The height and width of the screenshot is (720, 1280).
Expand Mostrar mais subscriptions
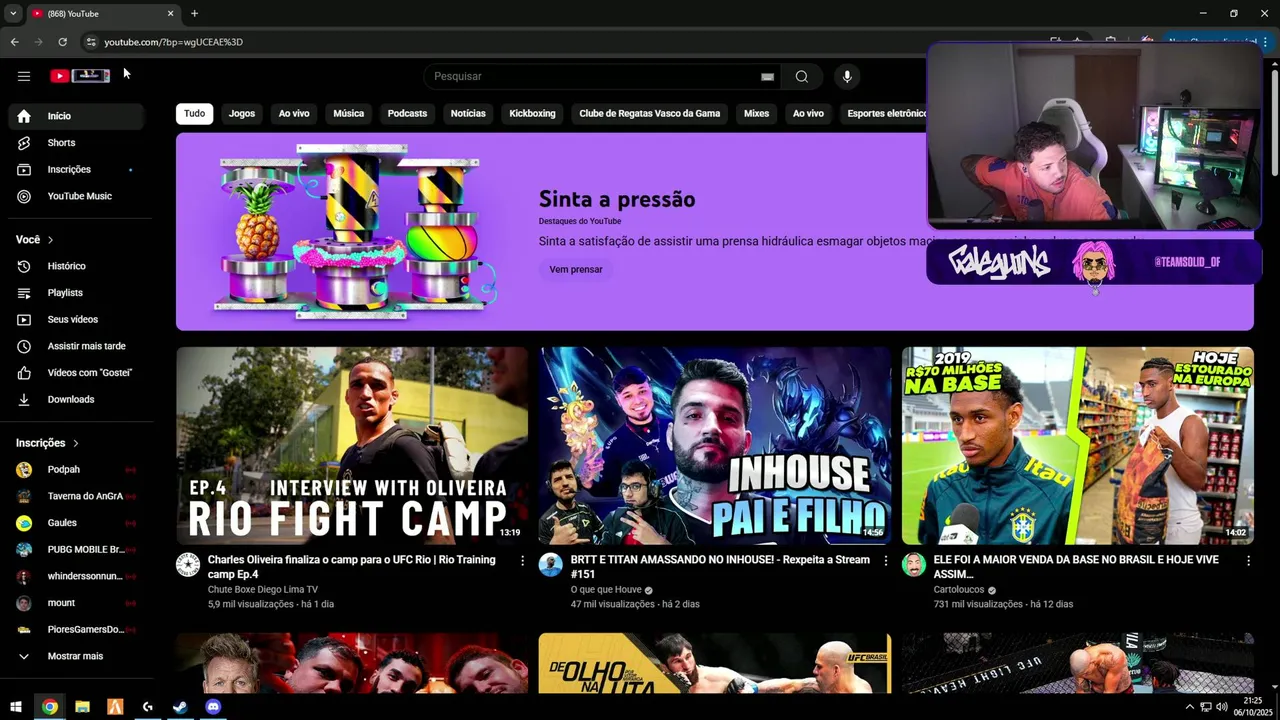pyautogui.click(x=76, y=656)
